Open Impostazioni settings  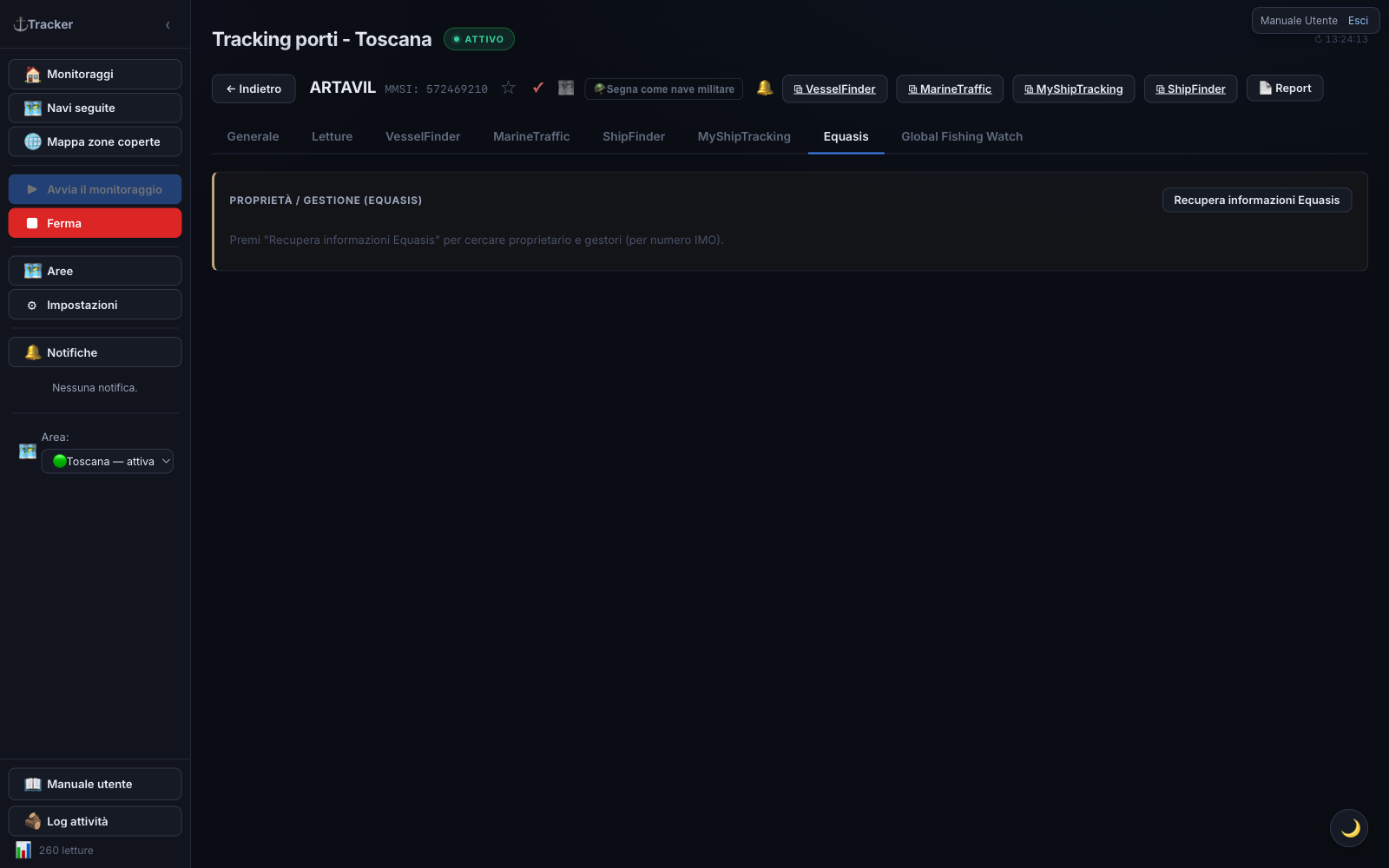click(95, 305)
